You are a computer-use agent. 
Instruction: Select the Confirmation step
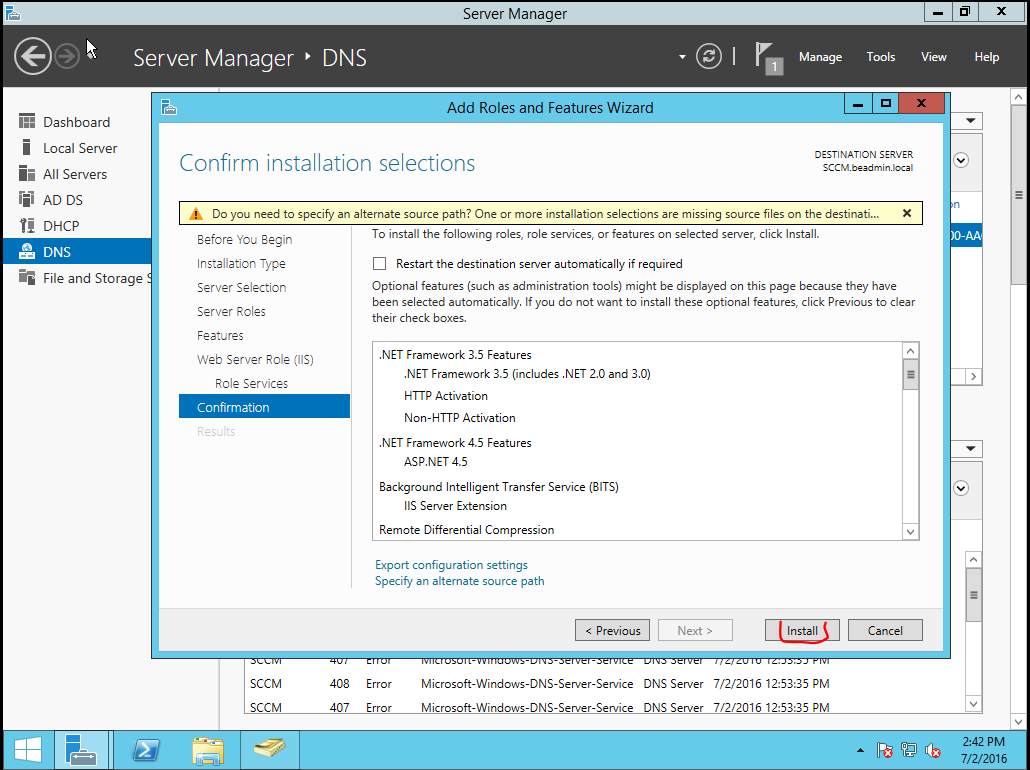pos(264,407)
